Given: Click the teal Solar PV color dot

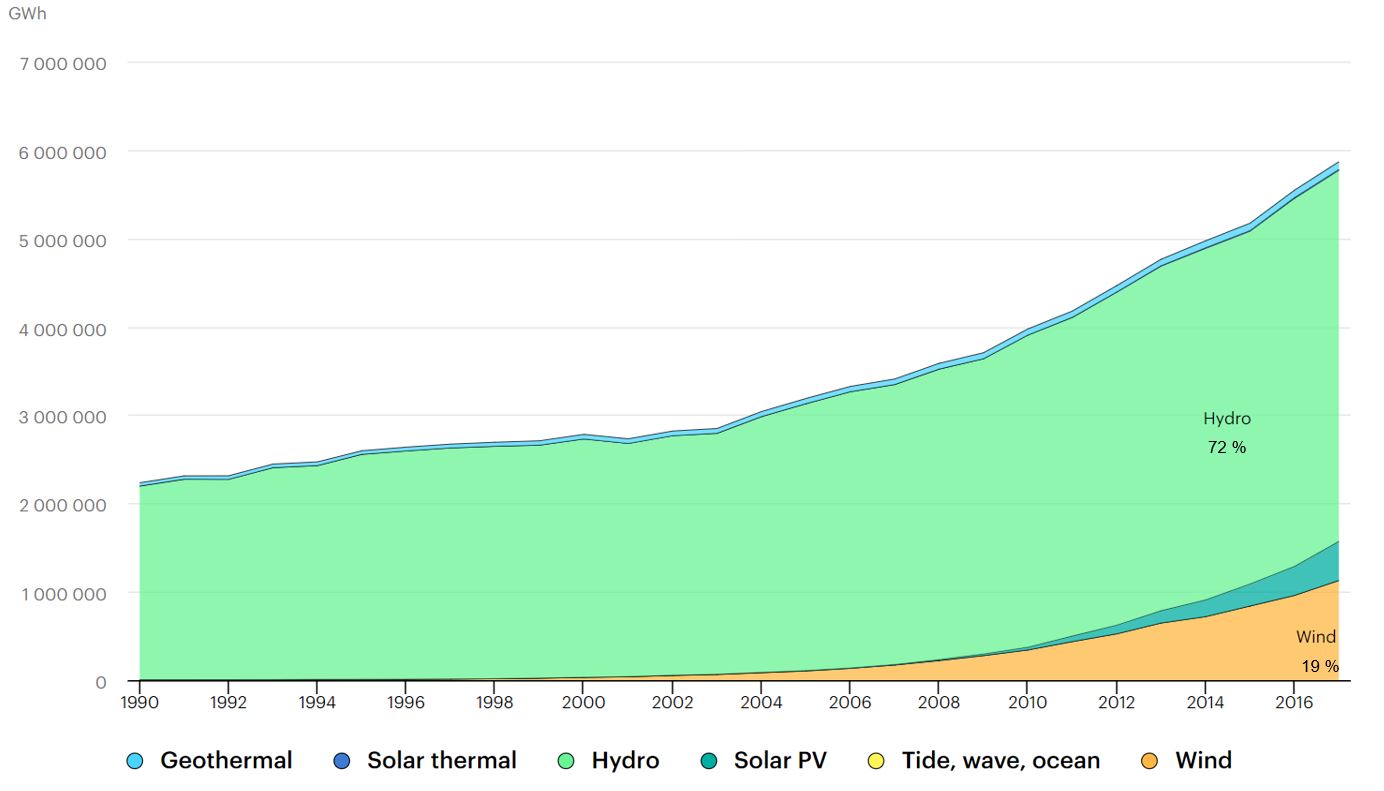Looking at the screenshot, I should pos(710,761).
